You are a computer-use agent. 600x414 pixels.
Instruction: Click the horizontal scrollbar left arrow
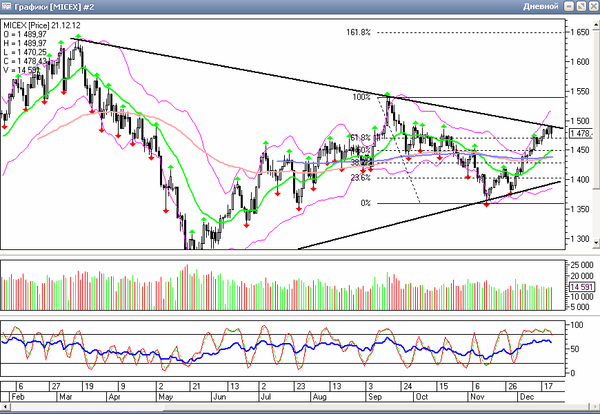5,407
